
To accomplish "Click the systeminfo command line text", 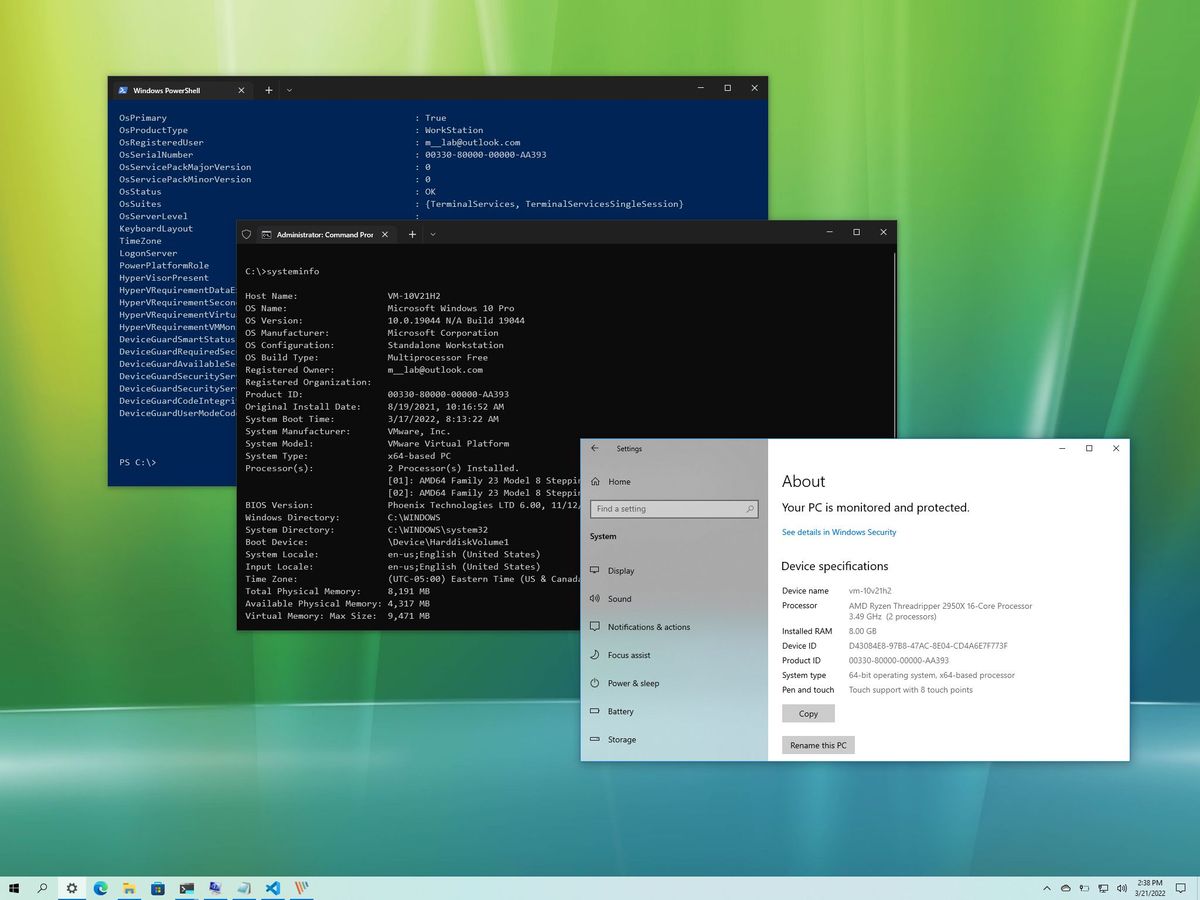I will coord(282,271).
